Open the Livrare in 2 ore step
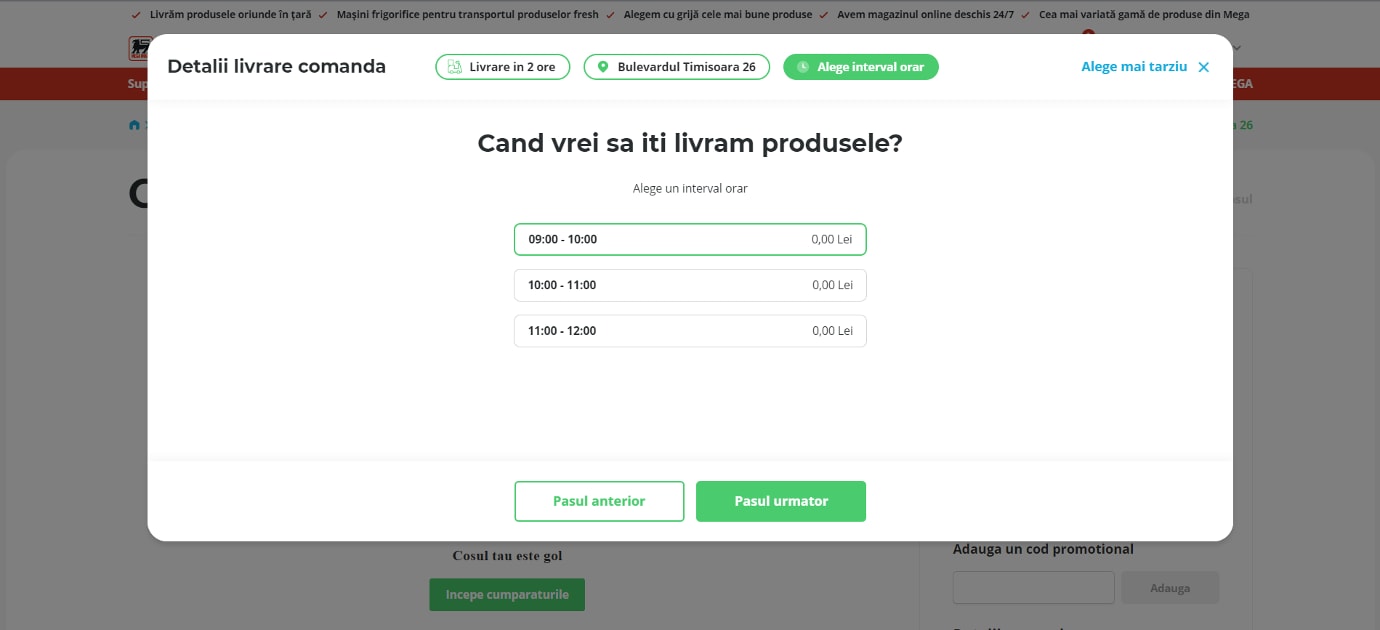The image size is (1380, 630). tap(502, 67)
